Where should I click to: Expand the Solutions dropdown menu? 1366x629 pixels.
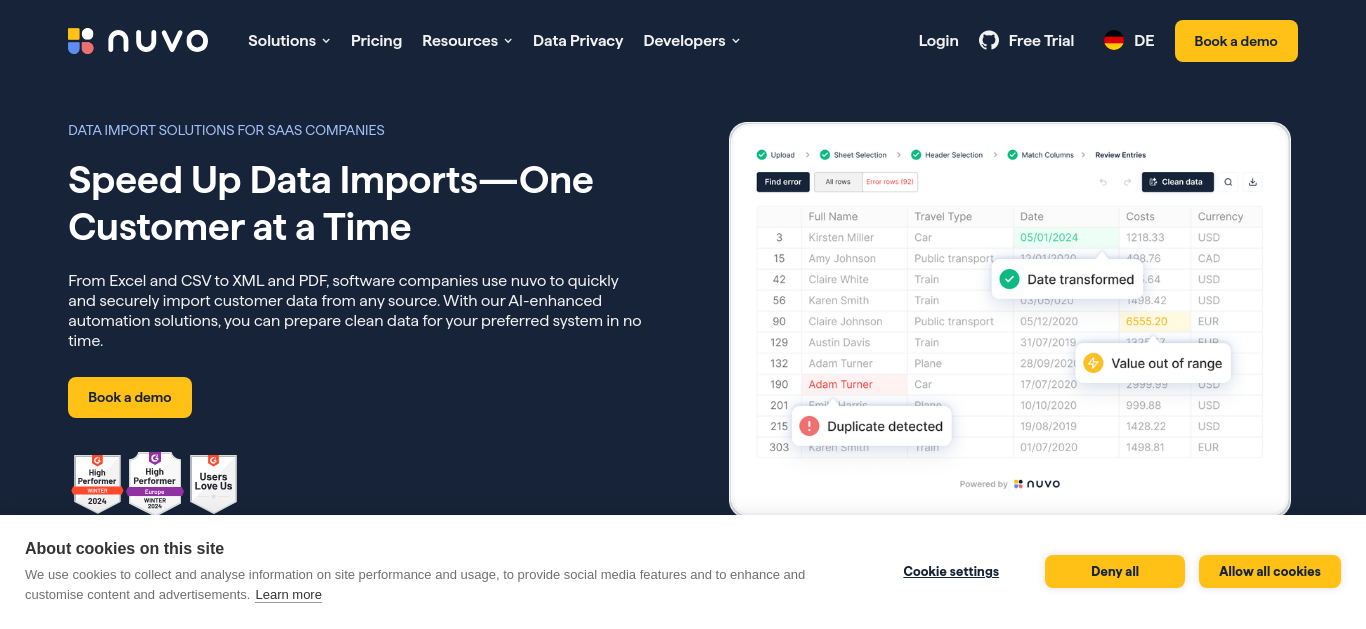[x=289, y=41]
